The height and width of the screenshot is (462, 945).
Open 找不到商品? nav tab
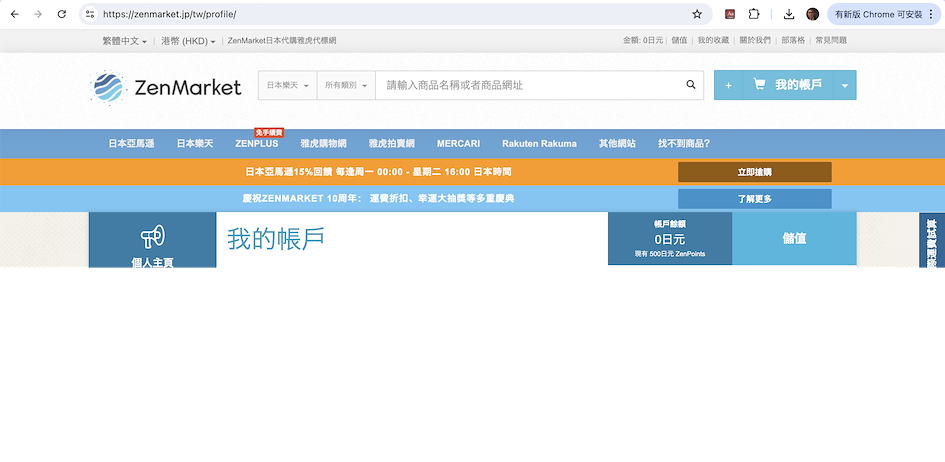click(684, 144)
